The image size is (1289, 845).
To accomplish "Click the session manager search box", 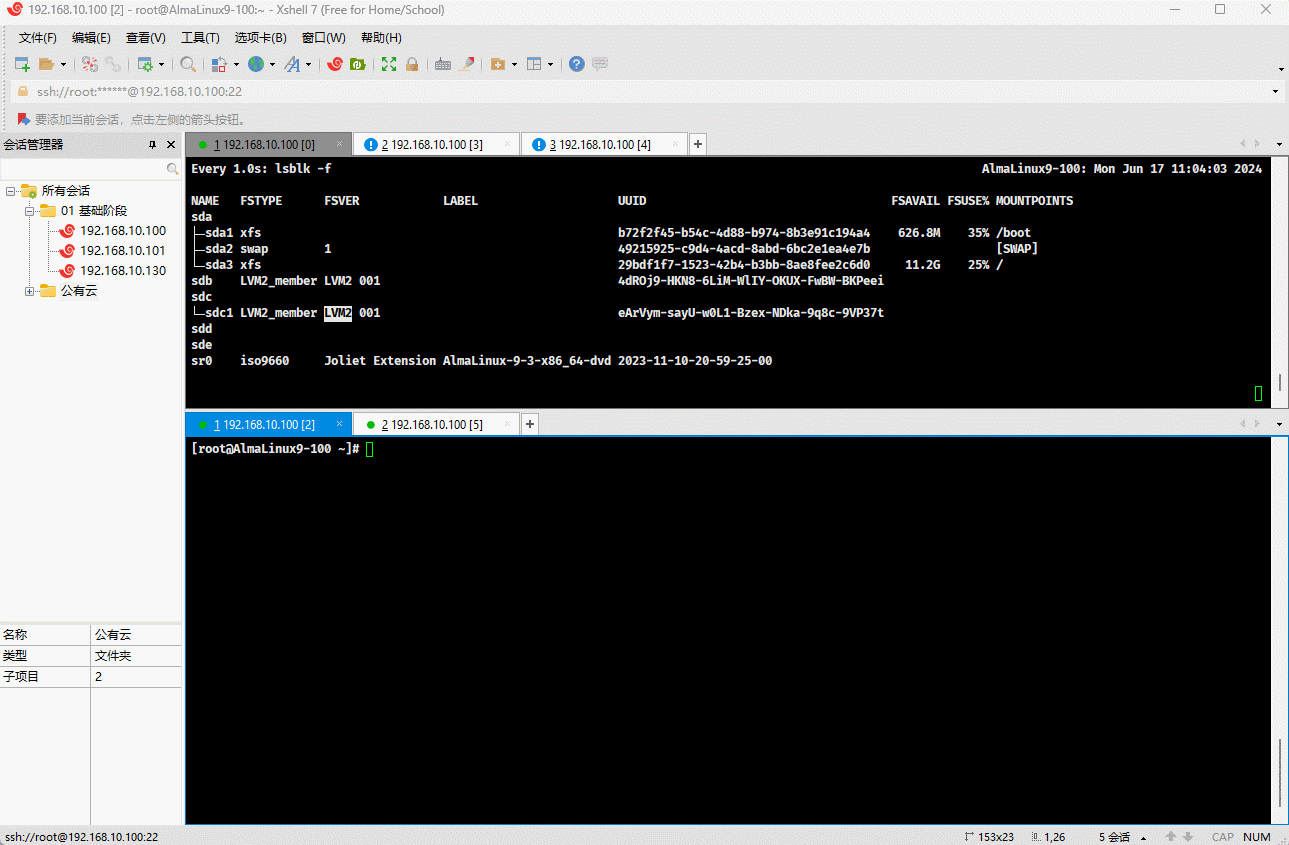I will (85, 169).
